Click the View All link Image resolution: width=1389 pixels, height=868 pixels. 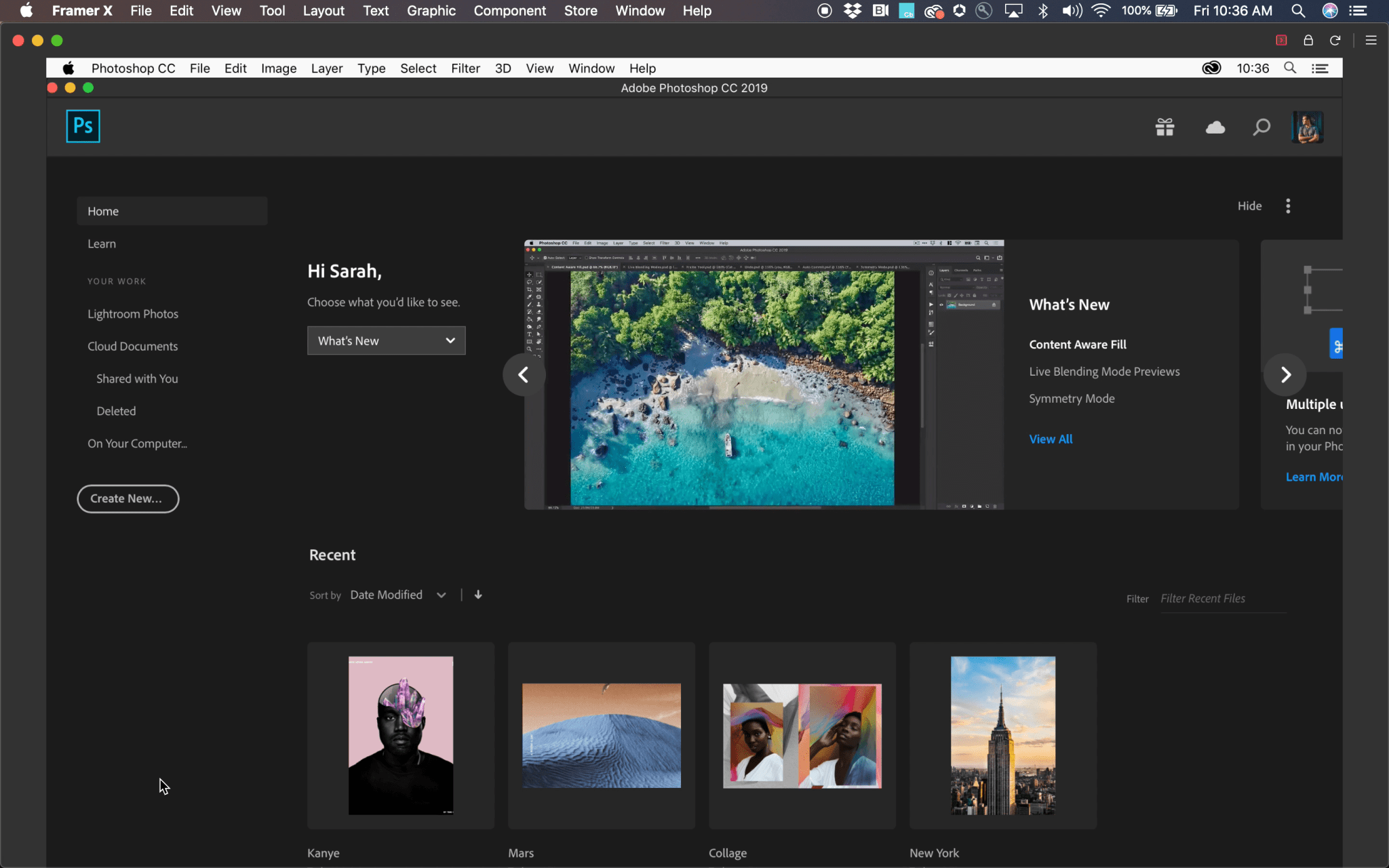tap(1051, 439)
